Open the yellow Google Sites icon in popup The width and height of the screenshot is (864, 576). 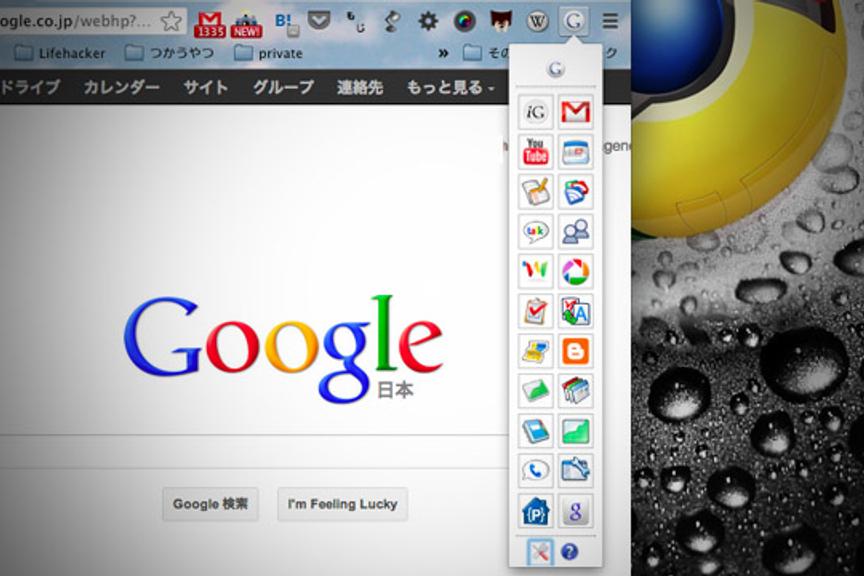(x=536, y=351)
